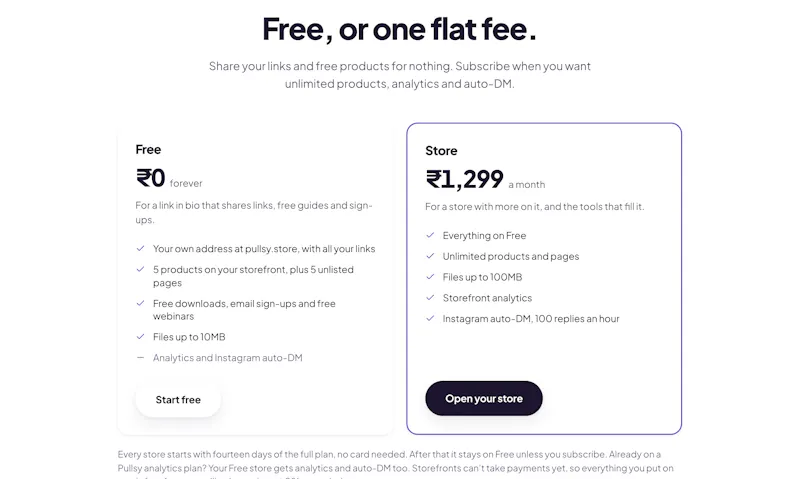800x479 pixels.
Task: Click the Start free button
Action: click(178, 399)
